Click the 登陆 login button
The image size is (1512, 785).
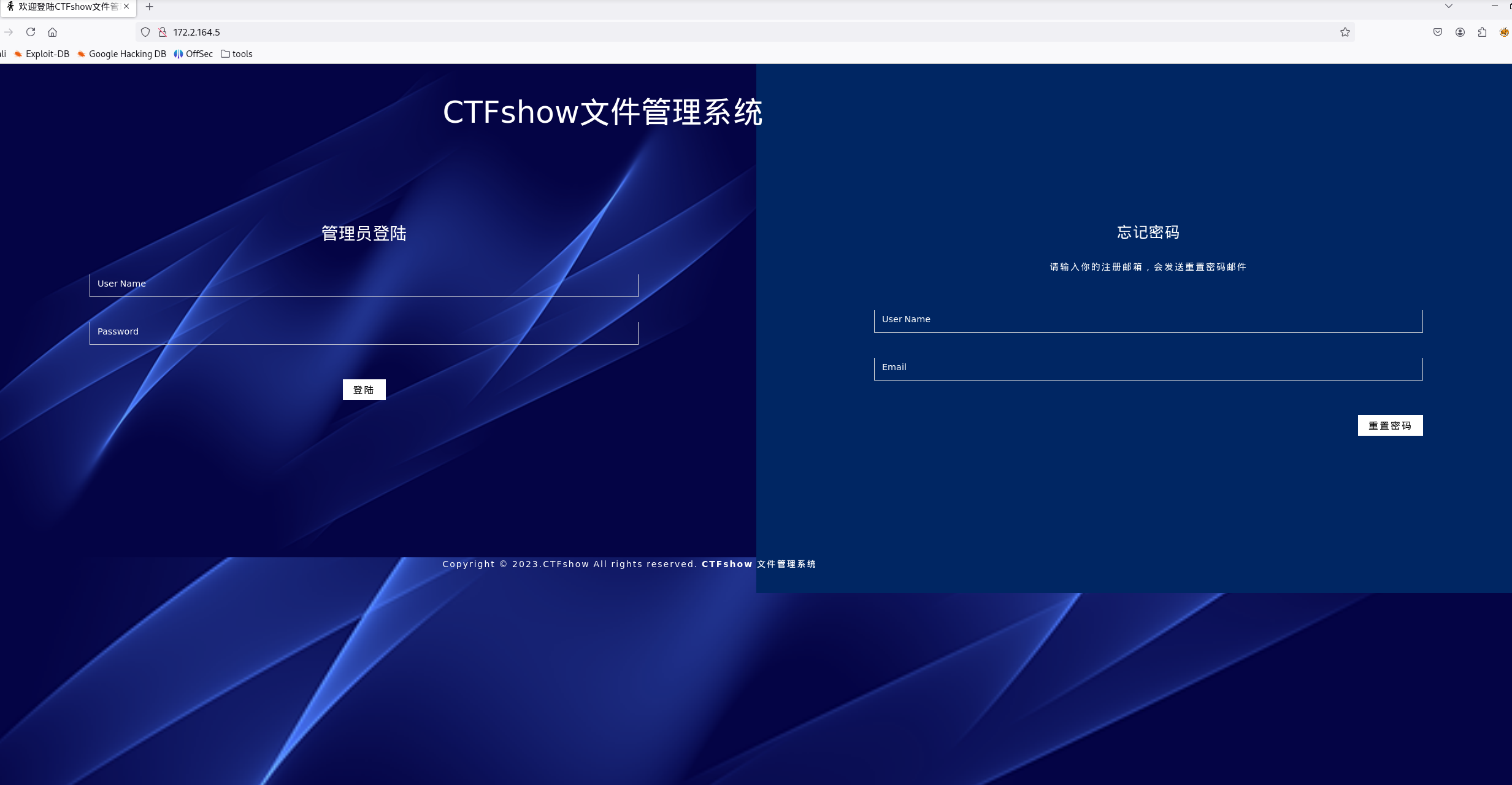(364, 390)
